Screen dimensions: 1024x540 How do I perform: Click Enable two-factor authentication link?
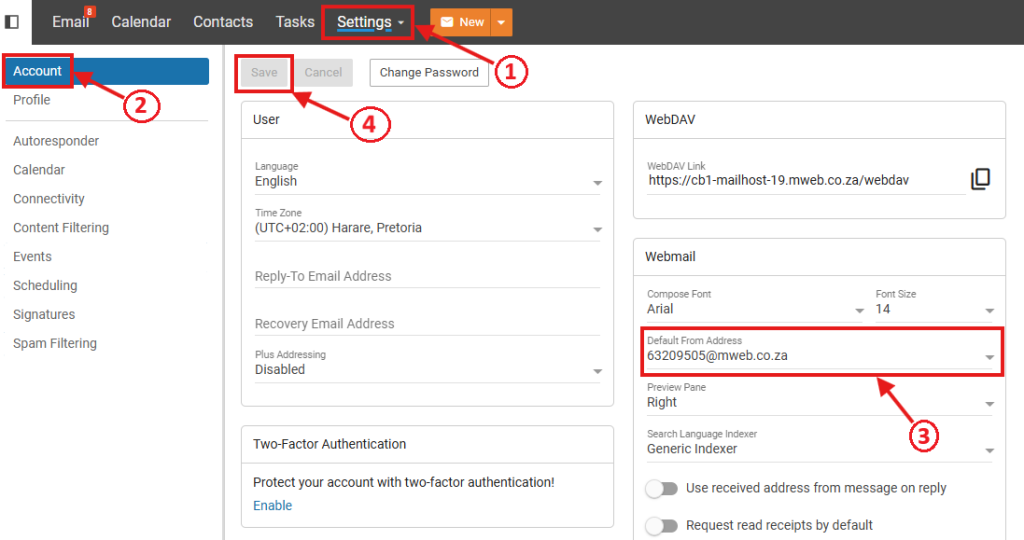[272, 505]
